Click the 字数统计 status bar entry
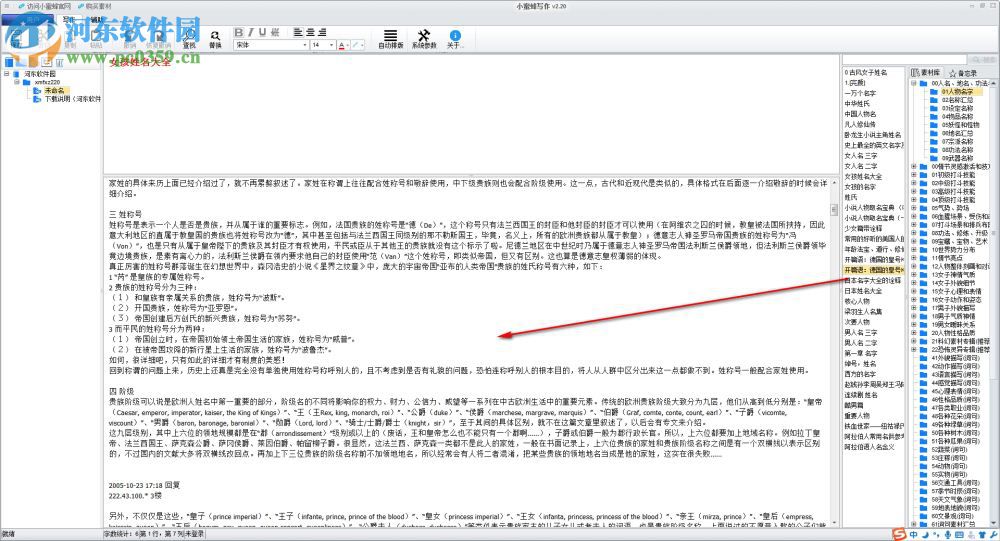 pos(119,534)
